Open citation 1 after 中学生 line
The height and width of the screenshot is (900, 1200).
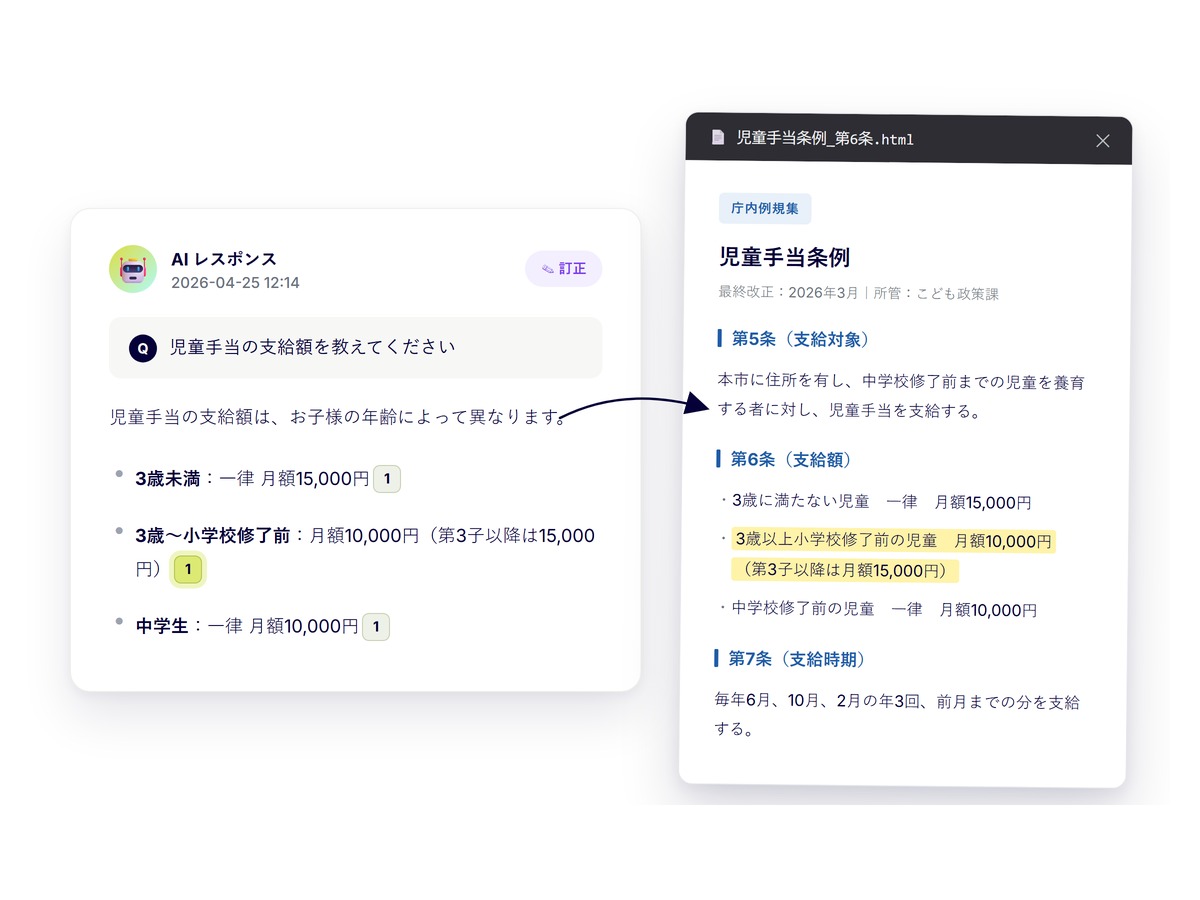point(376,627)
